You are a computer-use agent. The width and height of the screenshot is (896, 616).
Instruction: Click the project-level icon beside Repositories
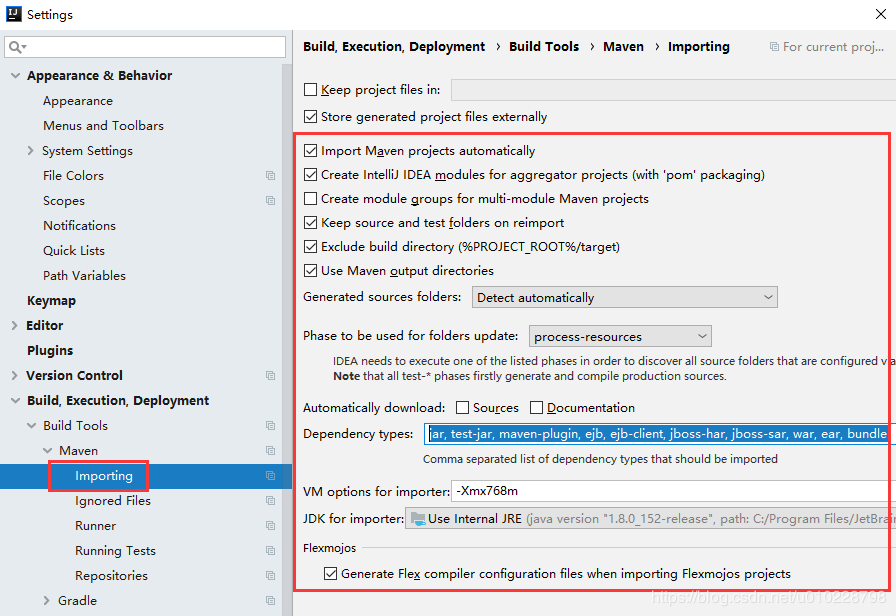[x=270, y=575]
